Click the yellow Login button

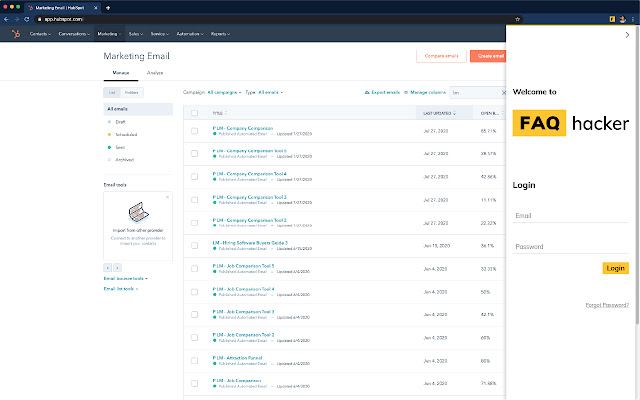coord(616,268)
